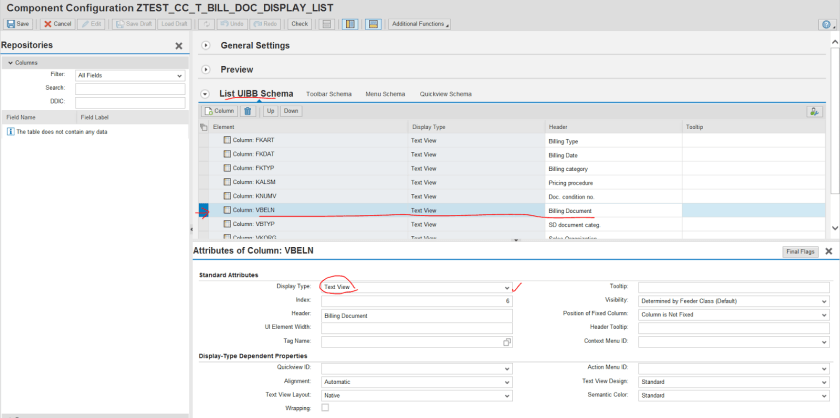Switch to the Toolbar Schema tab
Image resolution: width=840 pixels, height=418 pixels.
pos(328,94)
